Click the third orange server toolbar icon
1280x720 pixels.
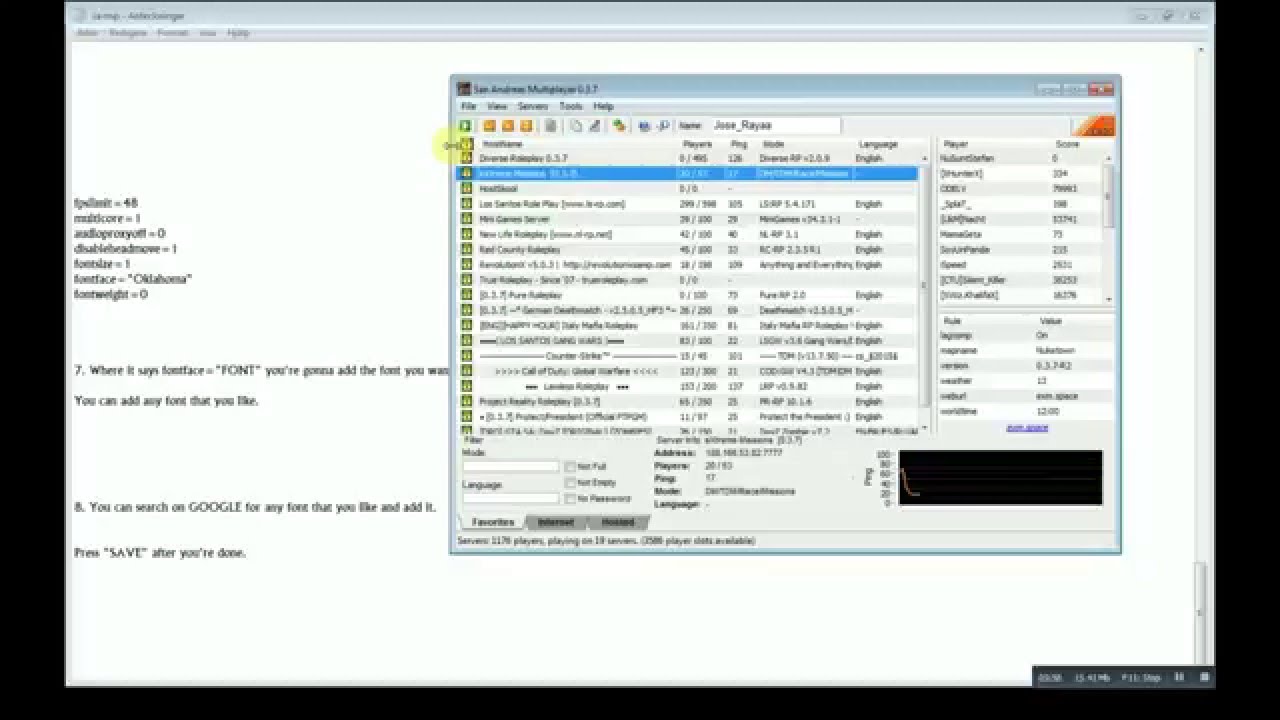tap(526, 126)
